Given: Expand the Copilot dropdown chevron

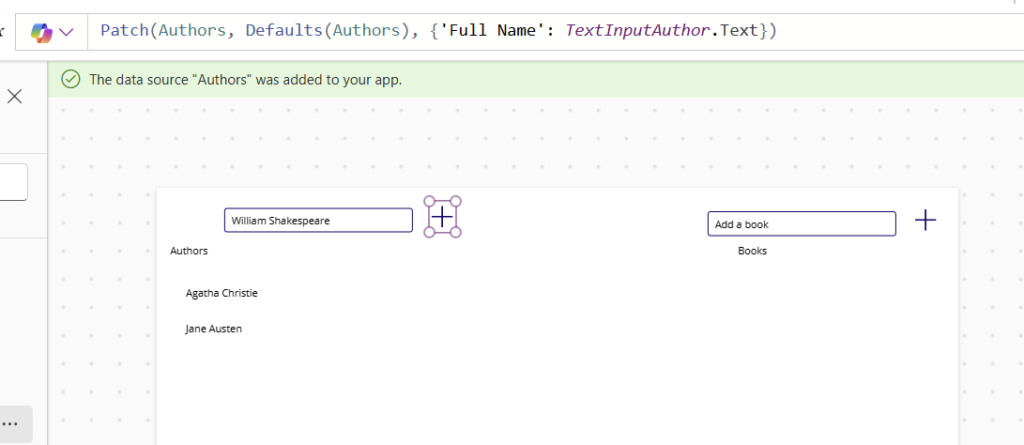Looking at the screenshot, I should coord(67,32).
